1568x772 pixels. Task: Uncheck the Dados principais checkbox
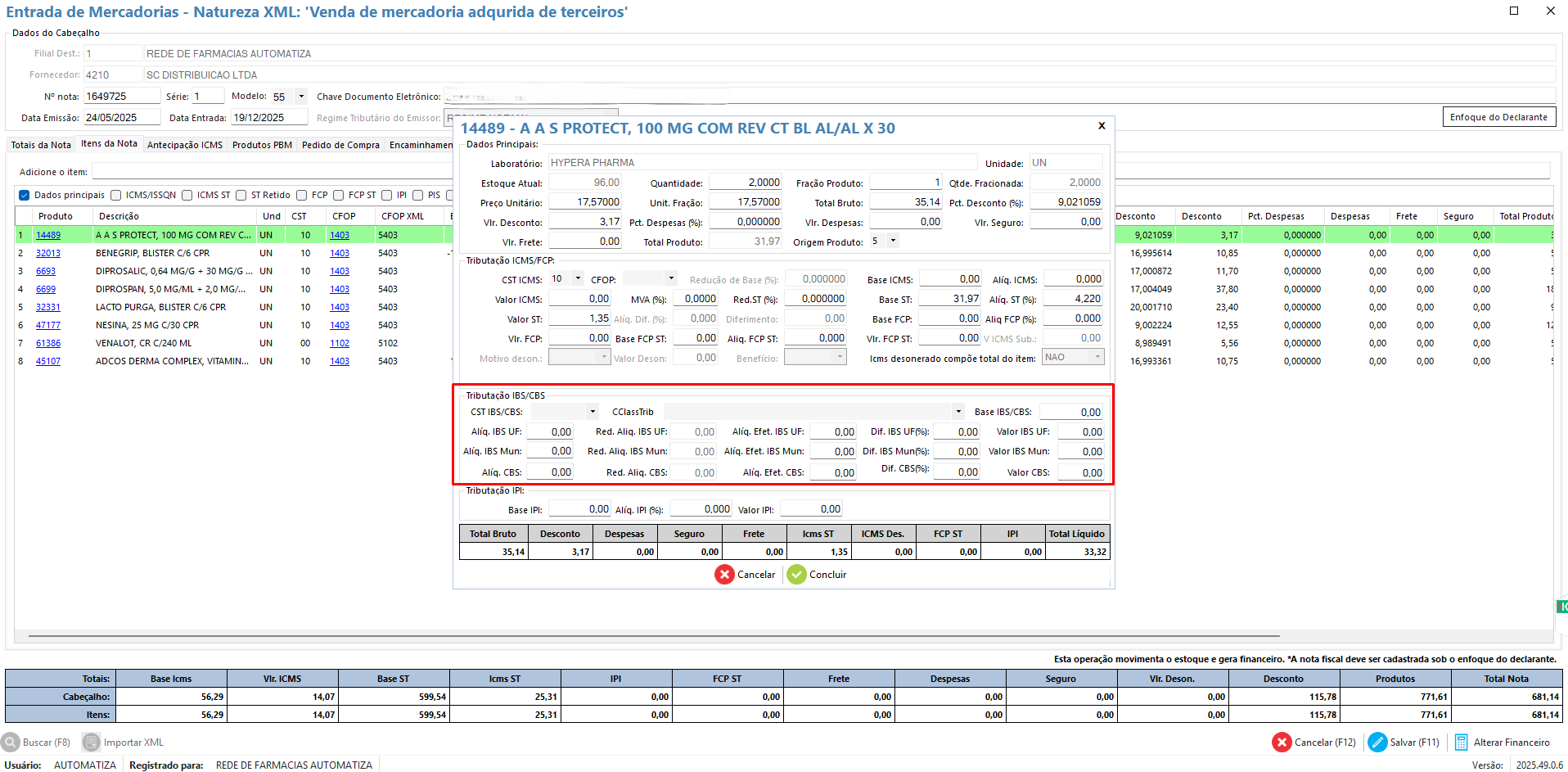[x=25, y=195]
